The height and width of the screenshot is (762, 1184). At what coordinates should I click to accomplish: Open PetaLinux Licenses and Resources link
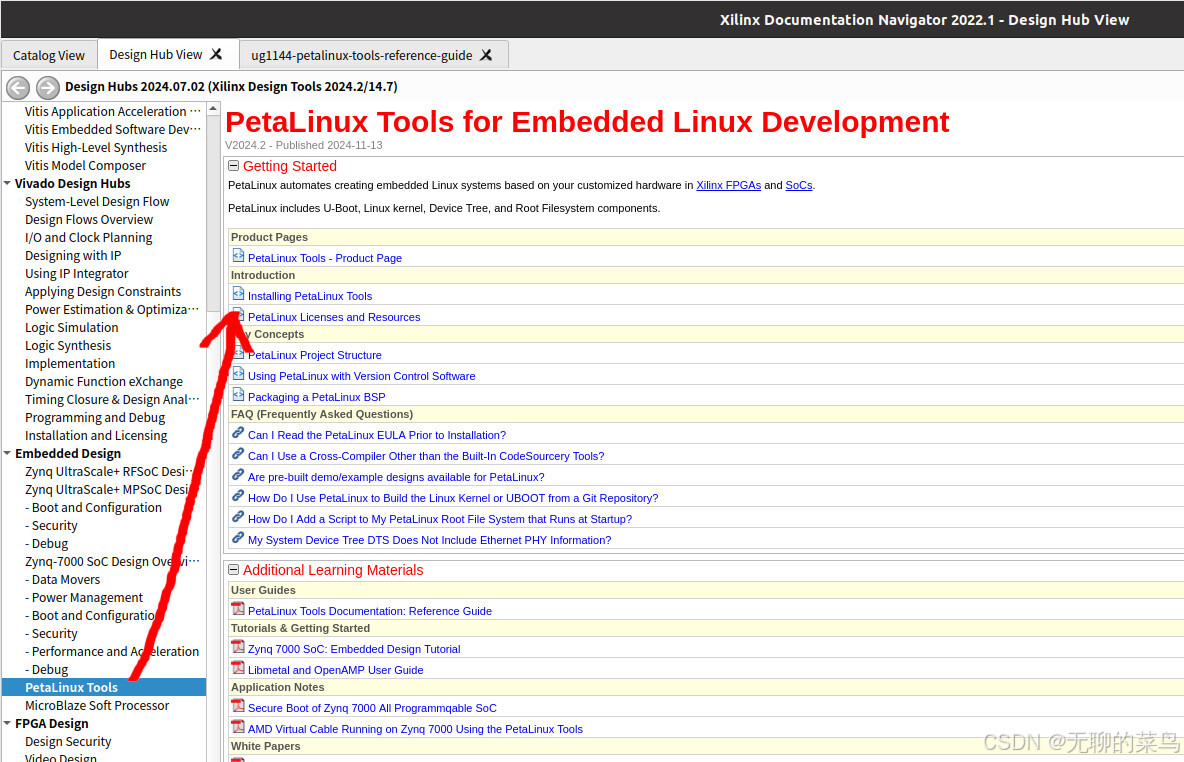pyautogui.click(x=334, y=317)
